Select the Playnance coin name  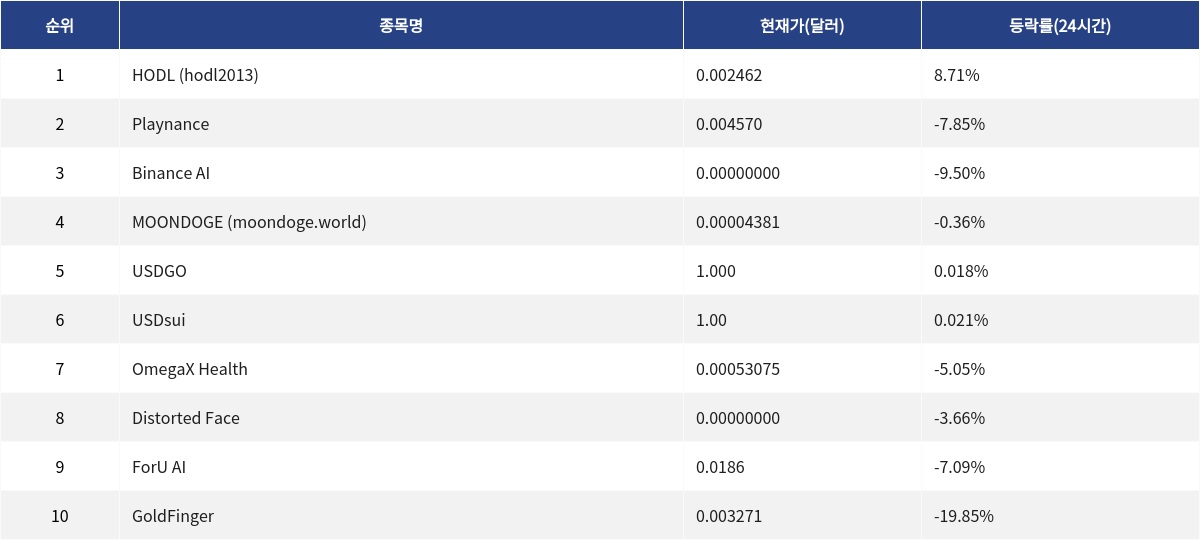[x=171, y=124]
